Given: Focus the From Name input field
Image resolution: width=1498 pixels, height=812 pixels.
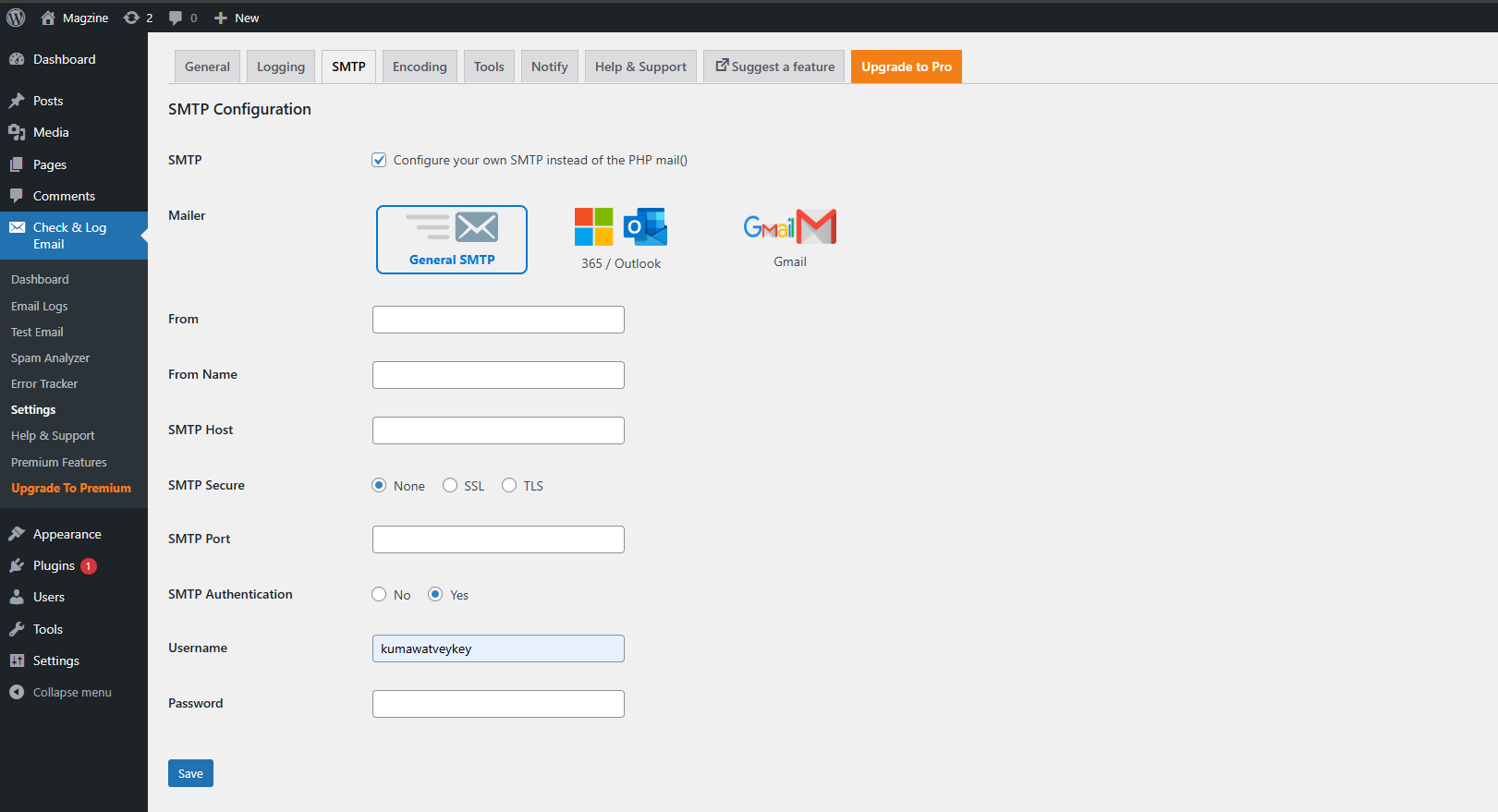Looking at the screenshot, I should point(498,375).
